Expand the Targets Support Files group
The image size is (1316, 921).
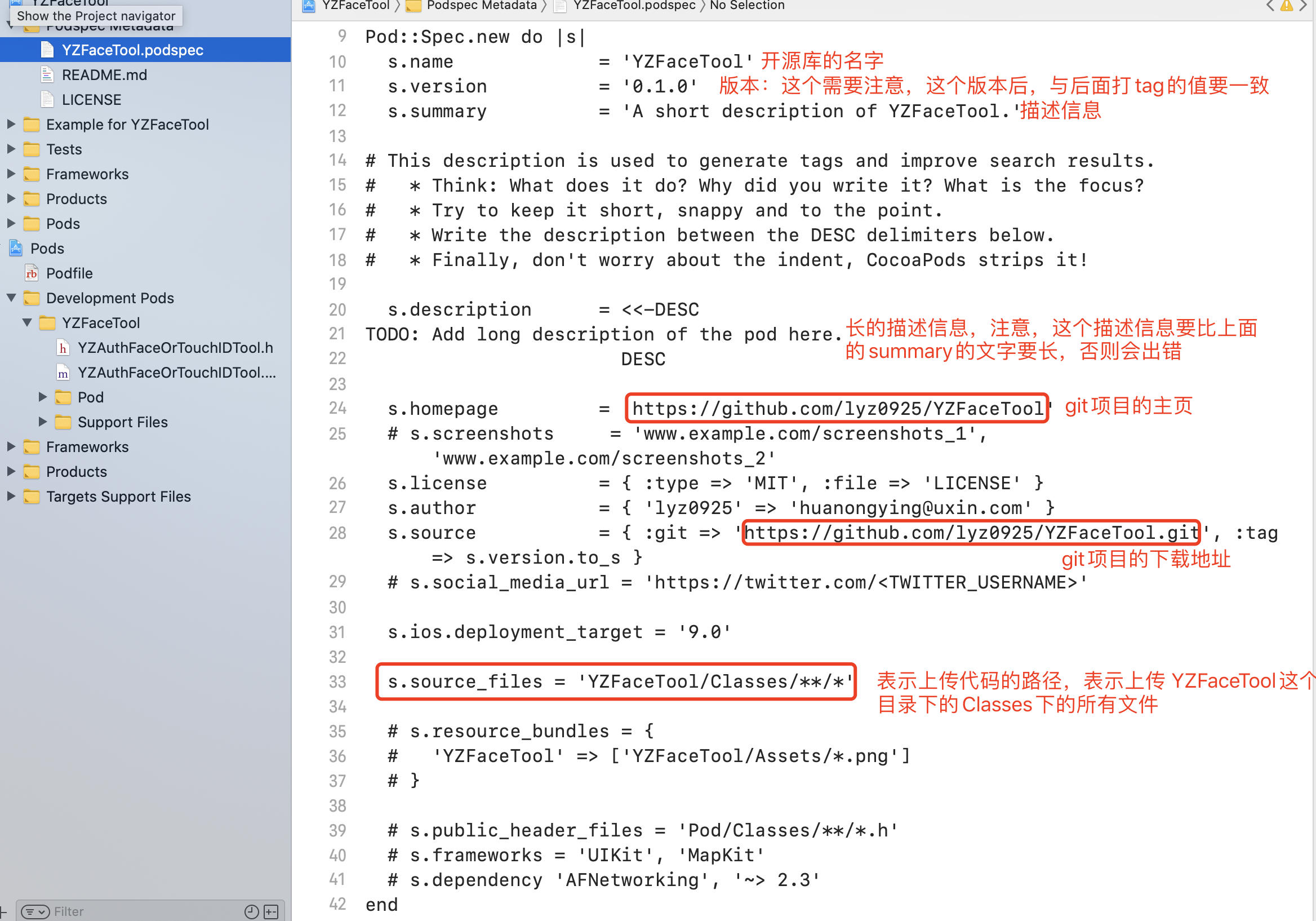tap(11, 496)
